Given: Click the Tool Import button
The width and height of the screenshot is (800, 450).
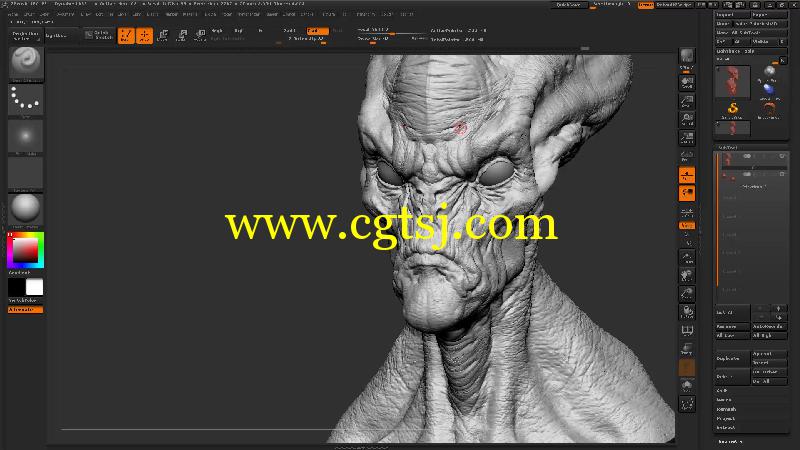Looking at the screenshot, I should coord(732,15).
